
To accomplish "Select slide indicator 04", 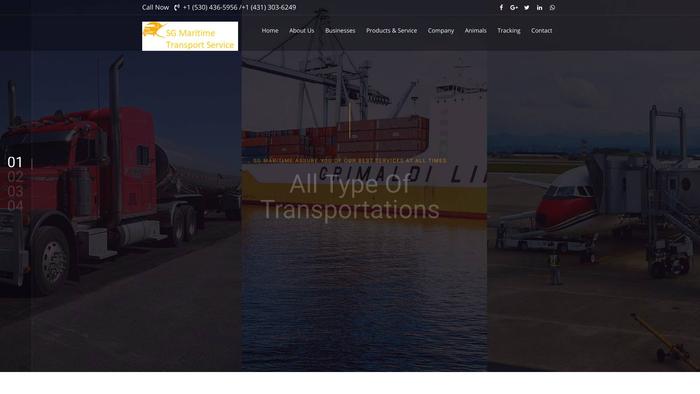I will click(x=15, y=206).
